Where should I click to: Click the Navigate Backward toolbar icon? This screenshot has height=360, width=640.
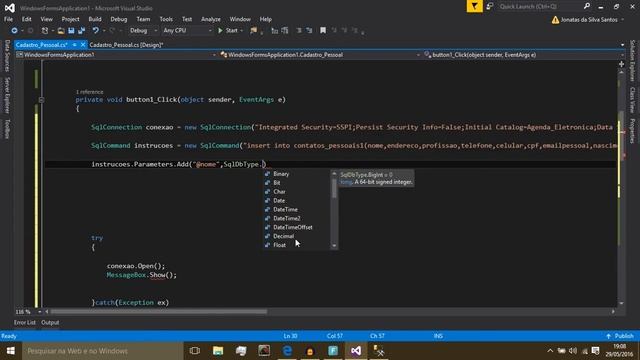[x=14, y=31]
